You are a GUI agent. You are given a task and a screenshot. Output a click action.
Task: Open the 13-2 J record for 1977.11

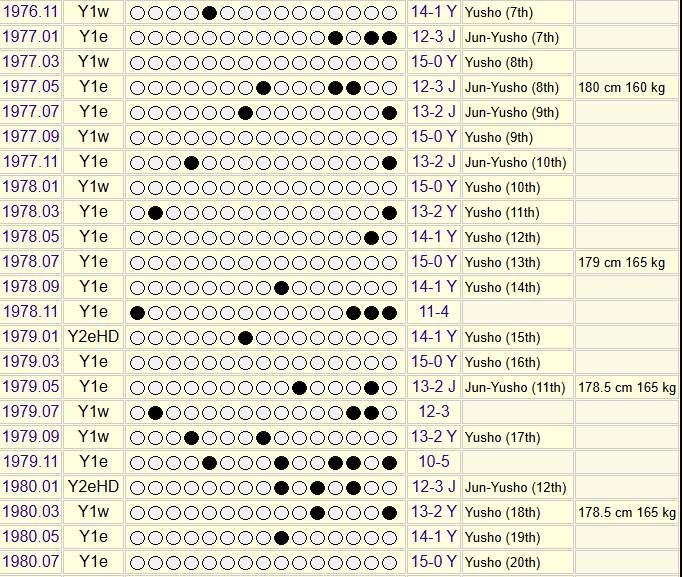tap(434, 162)
